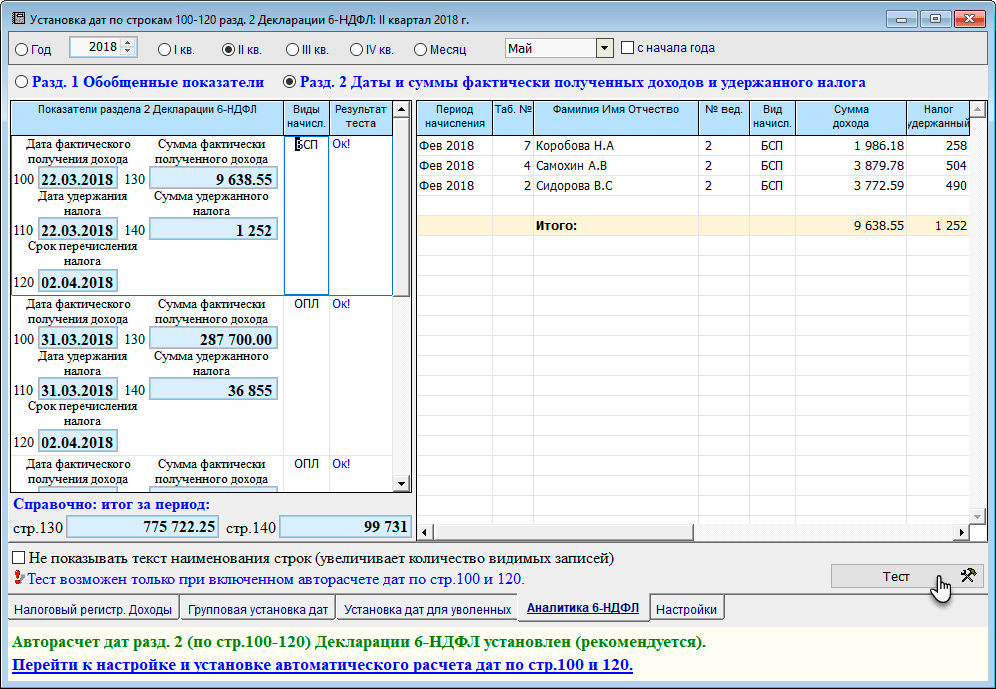Select the IV кв. quarter option
This screenshot has height=689, width=996.
tap(356, 49)
